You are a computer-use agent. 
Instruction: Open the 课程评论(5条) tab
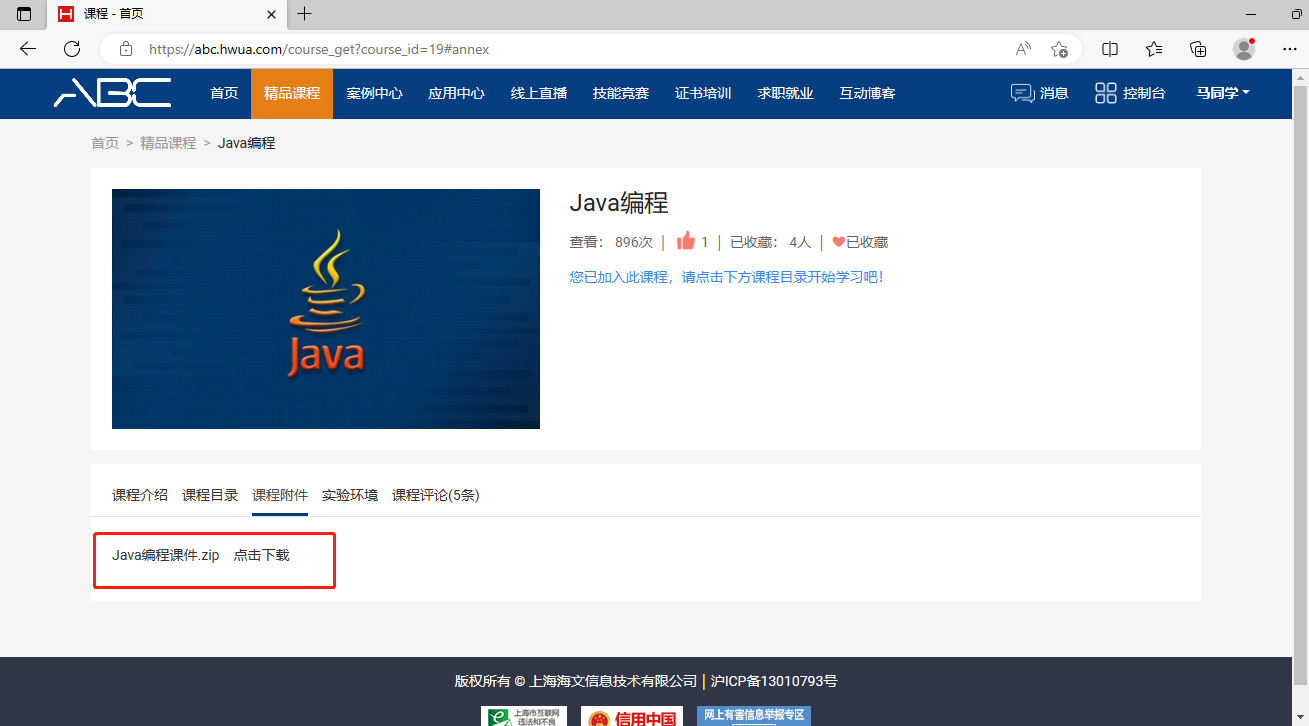[x=436, y=495]
